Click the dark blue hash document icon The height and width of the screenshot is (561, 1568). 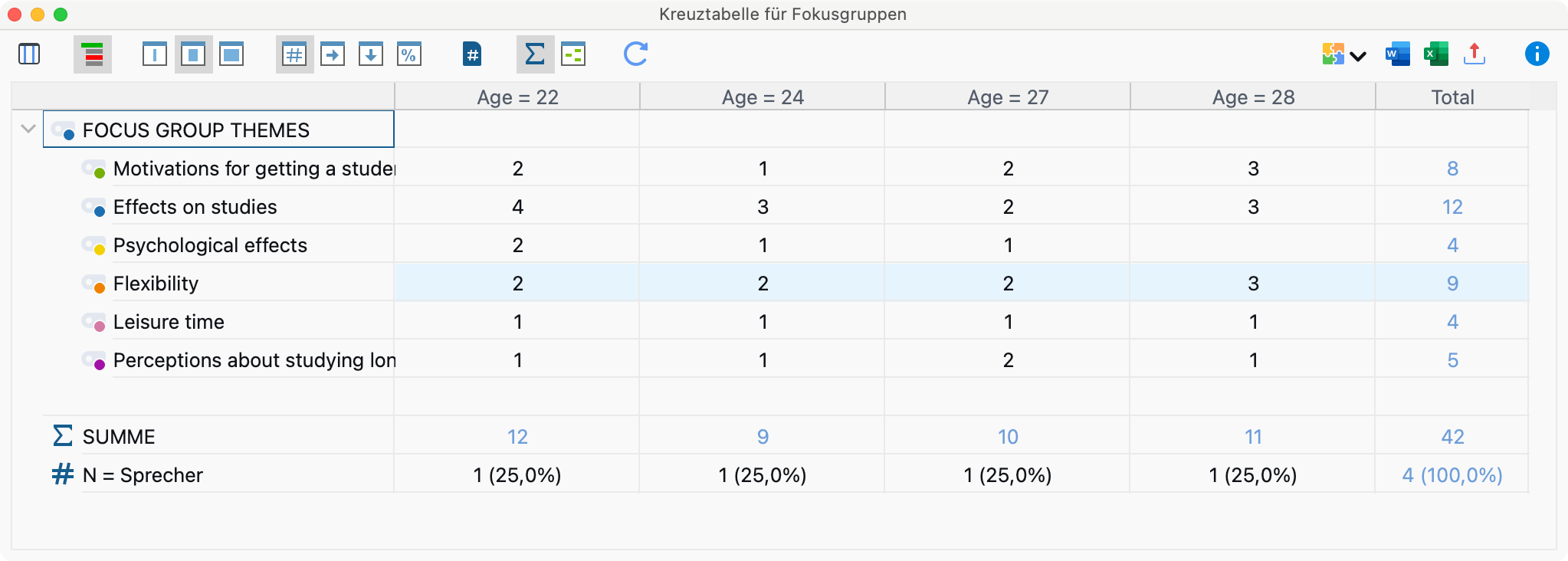click(473, 54)
